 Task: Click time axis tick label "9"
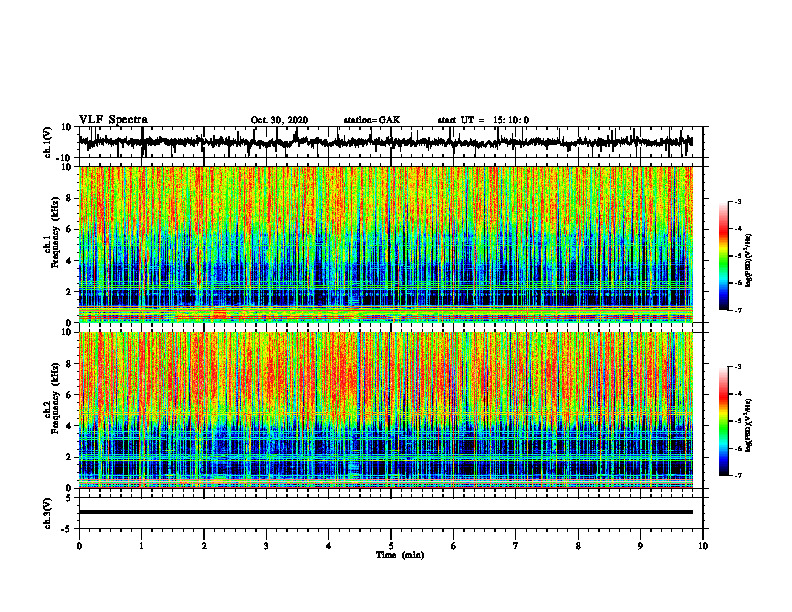[640, 546]
